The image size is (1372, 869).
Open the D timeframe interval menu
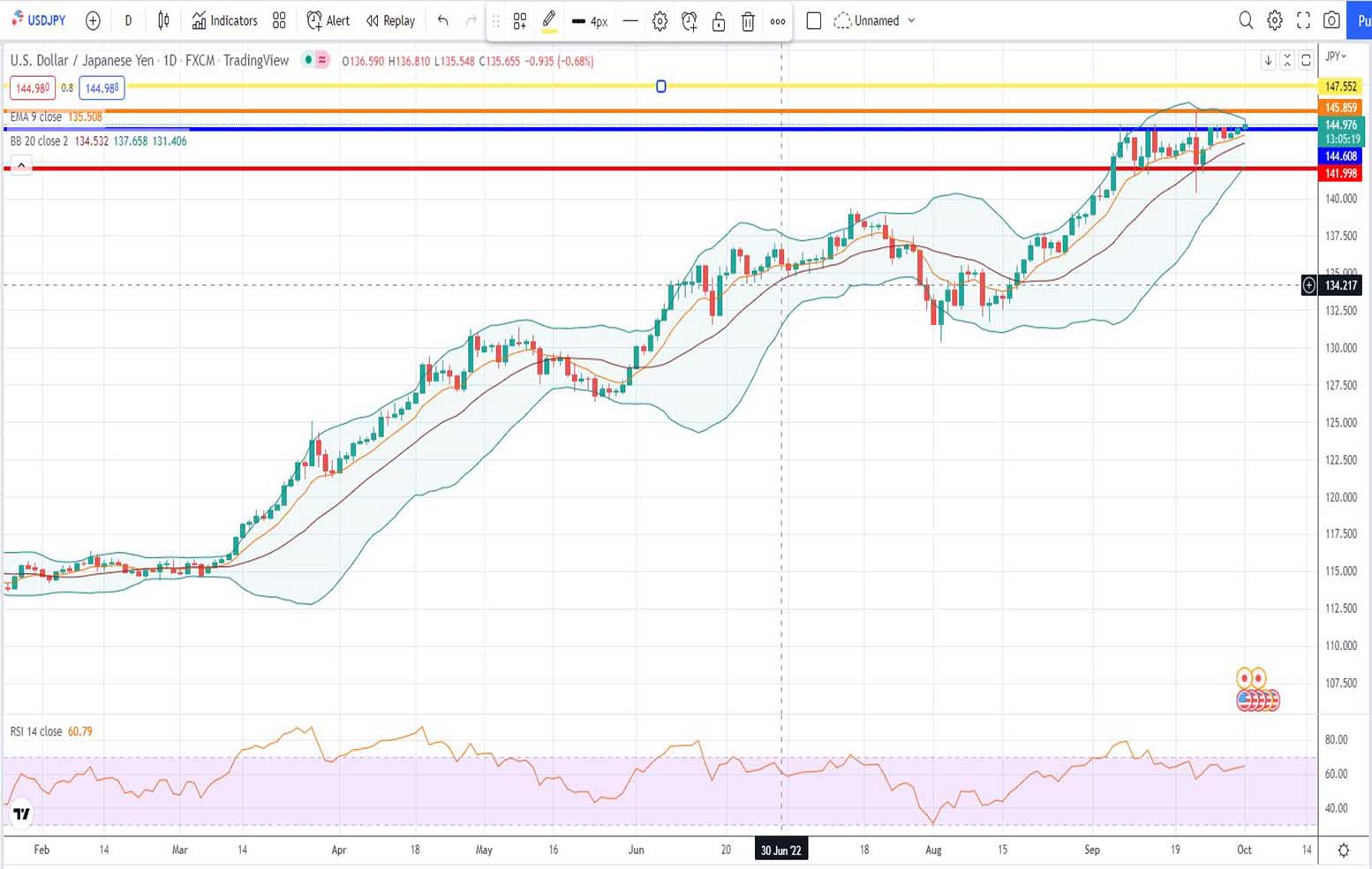tap(128, 20)
